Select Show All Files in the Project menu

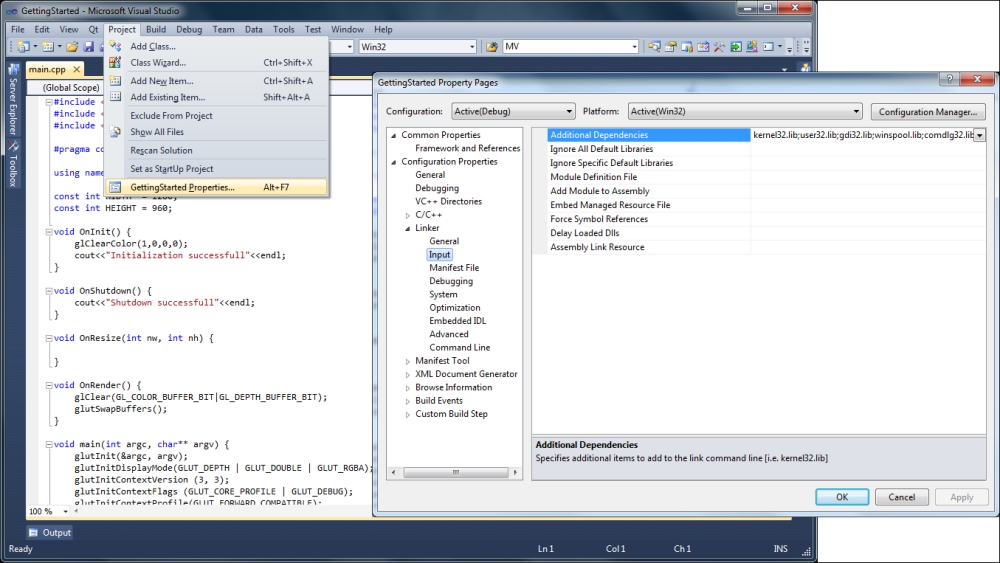[x=217, y=132]
